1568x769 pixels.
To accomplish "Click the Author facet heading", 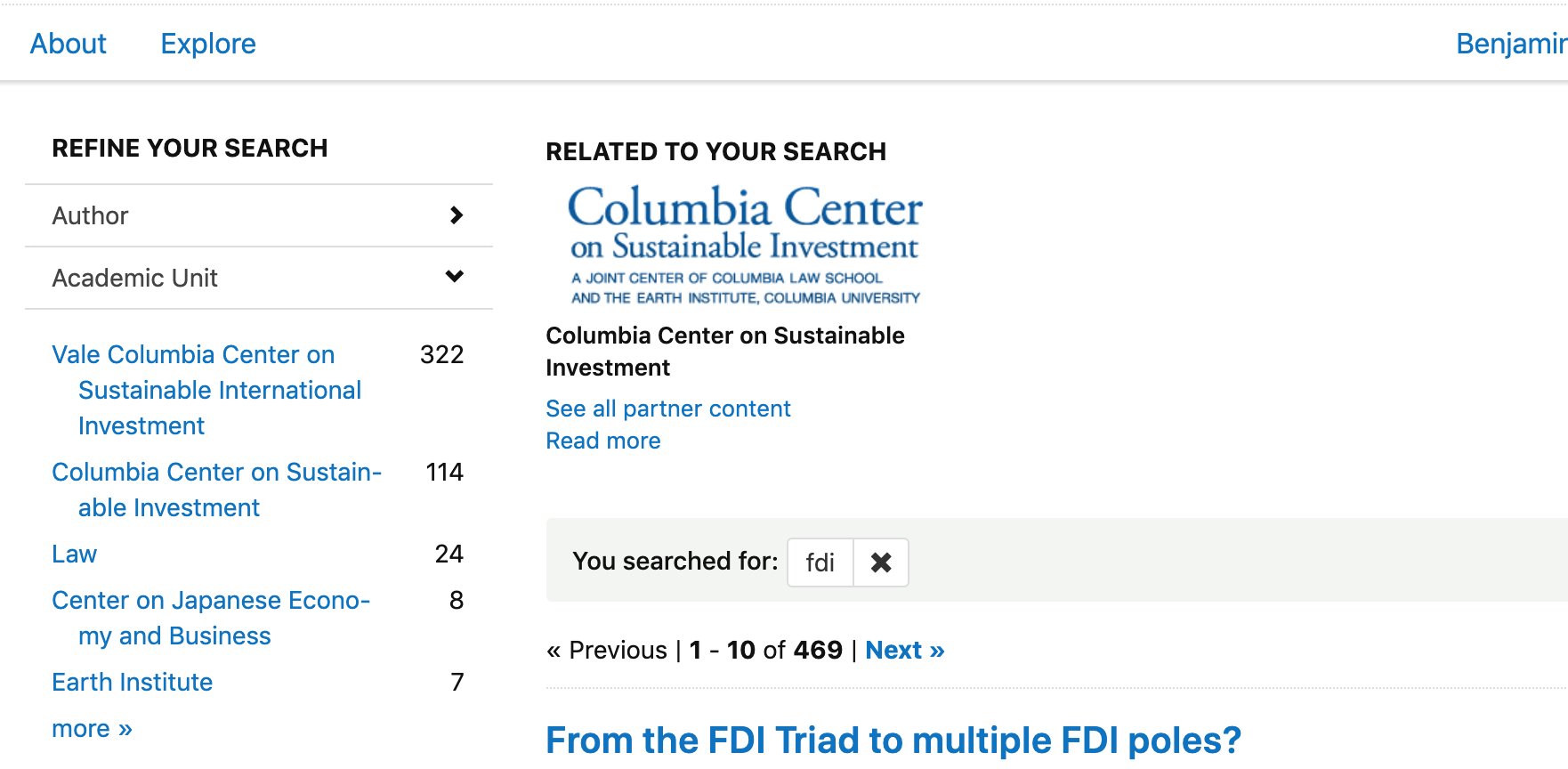I will pyautogui.click(x=91, y=216).
